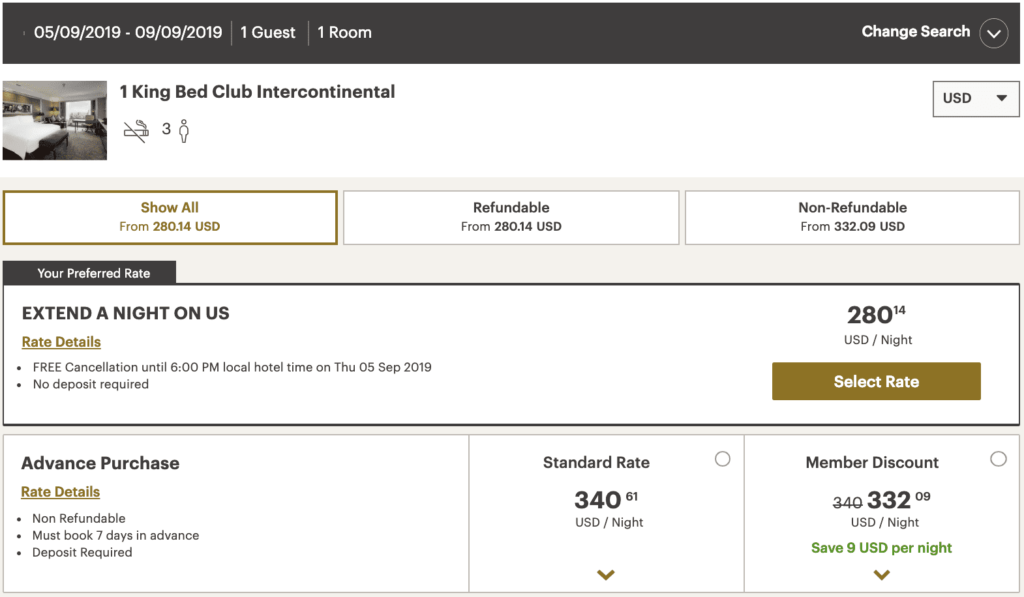The width and height of the screenshot is (1024, 597).
Task: Open Rate Details for Advance Purchase
Action: click(60, 492)
